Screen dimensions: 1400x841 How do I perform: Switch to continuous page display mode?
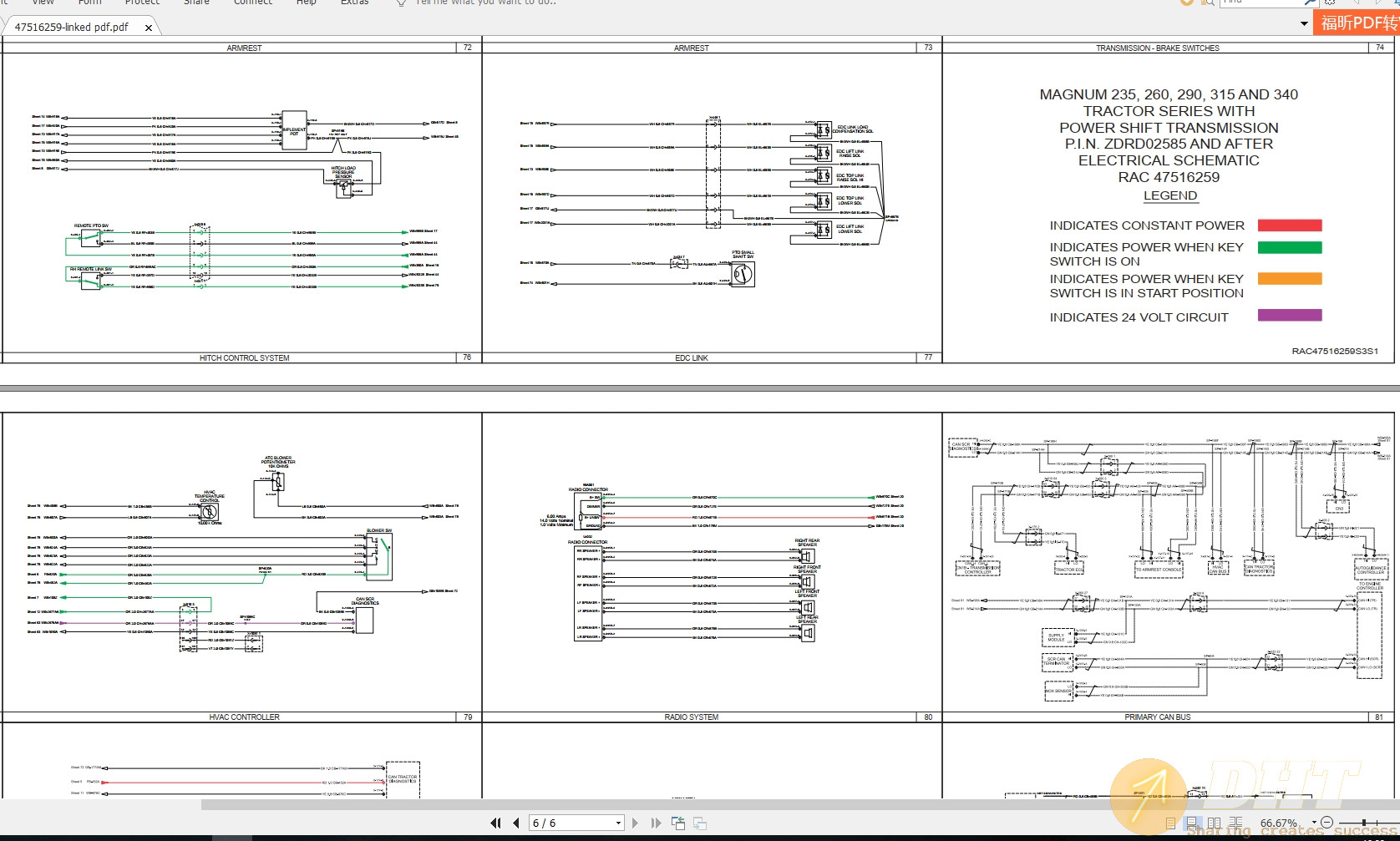[1191, 823]
